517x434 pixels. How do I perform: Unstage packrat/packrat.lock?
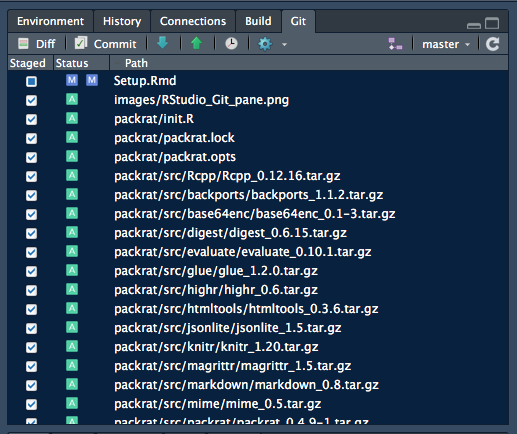point(32,138)
